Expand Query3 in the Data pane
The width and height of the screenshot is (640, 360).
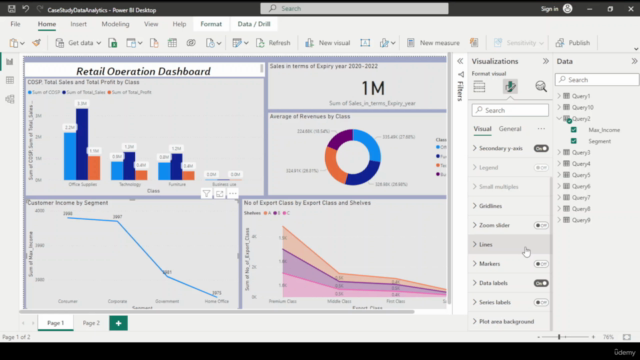[559, 152]
